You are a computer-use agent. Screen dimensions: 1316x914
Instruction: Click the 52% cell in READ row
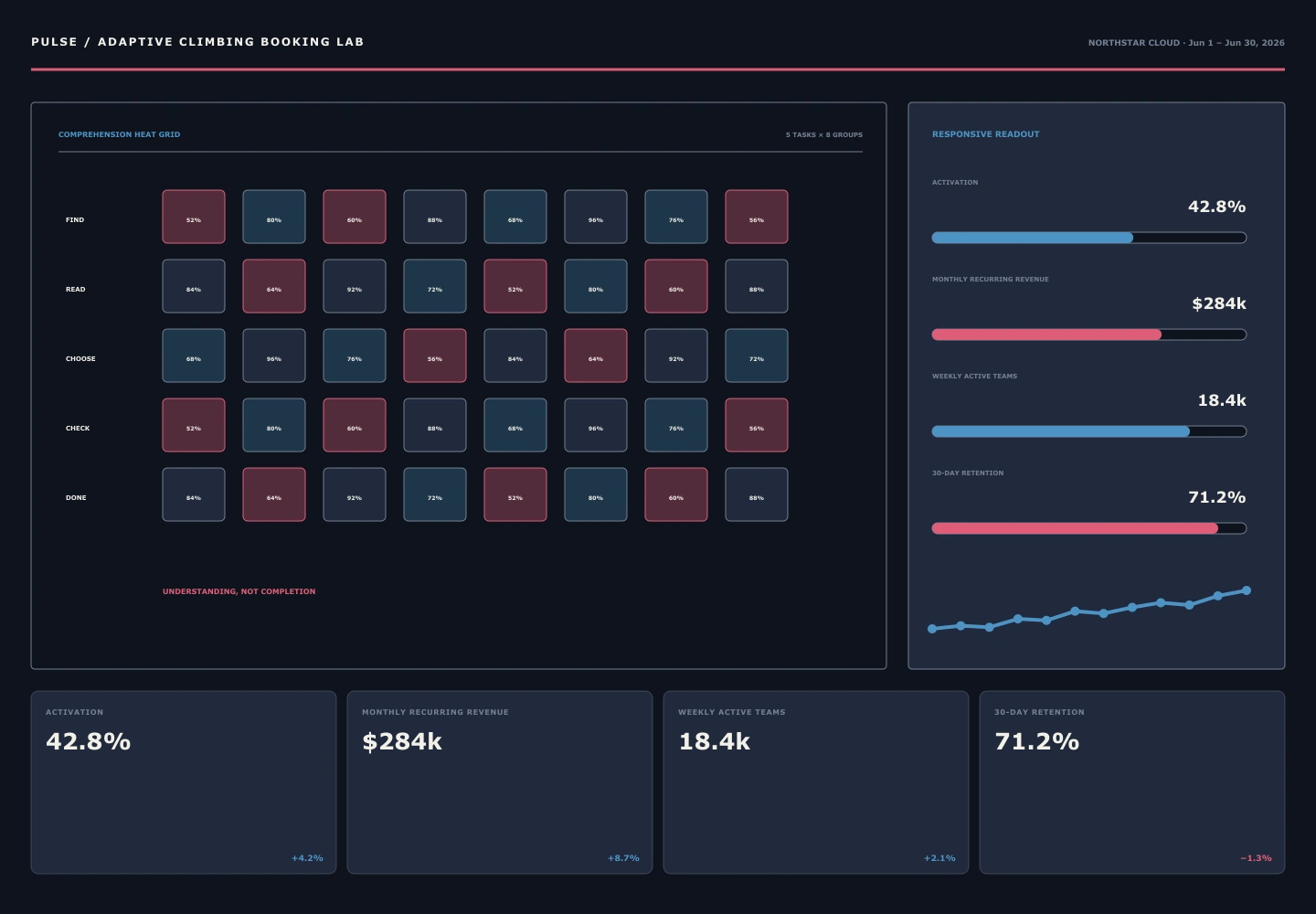[x=515, y=286]
